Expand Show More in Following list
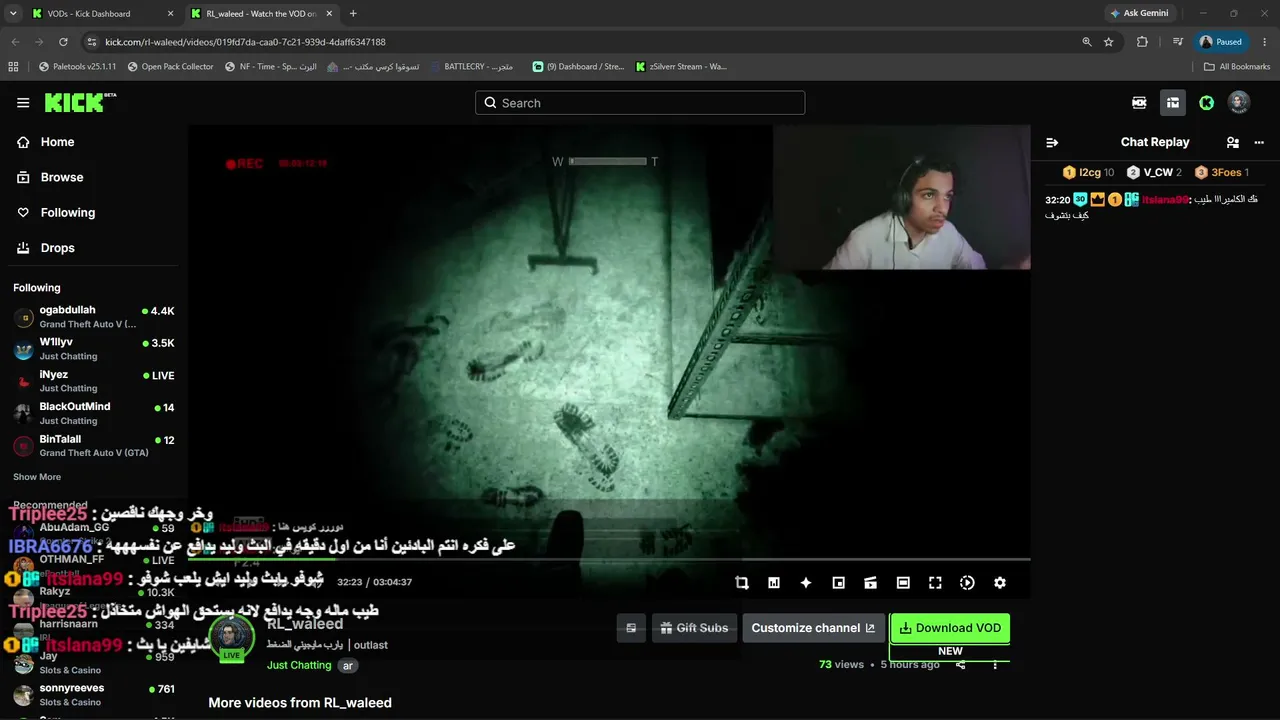Screen dimensions: 1280x720 point(37,477)
